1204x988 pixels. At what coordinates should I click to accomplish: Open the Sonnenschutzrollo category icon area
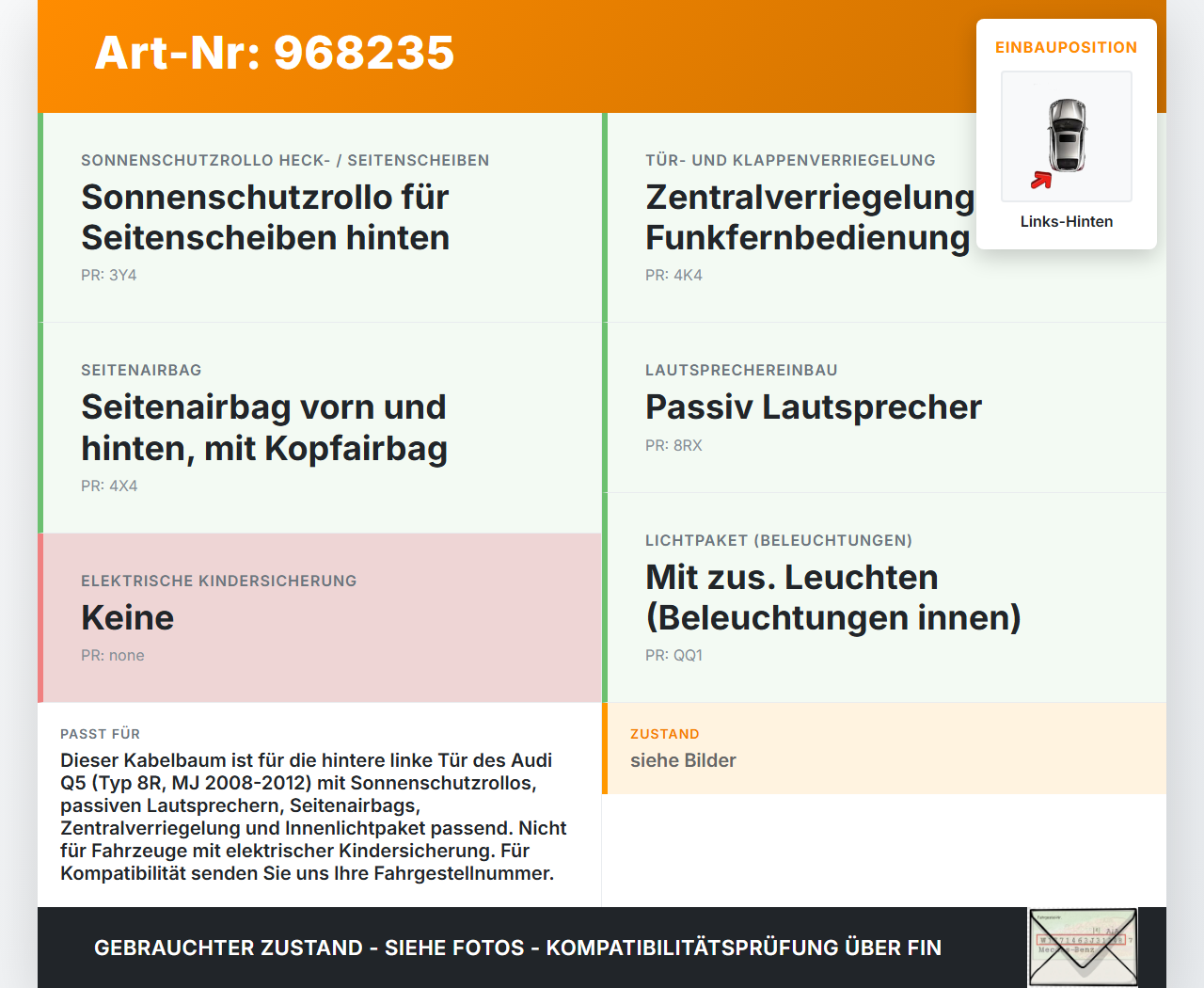pos(285,160)
